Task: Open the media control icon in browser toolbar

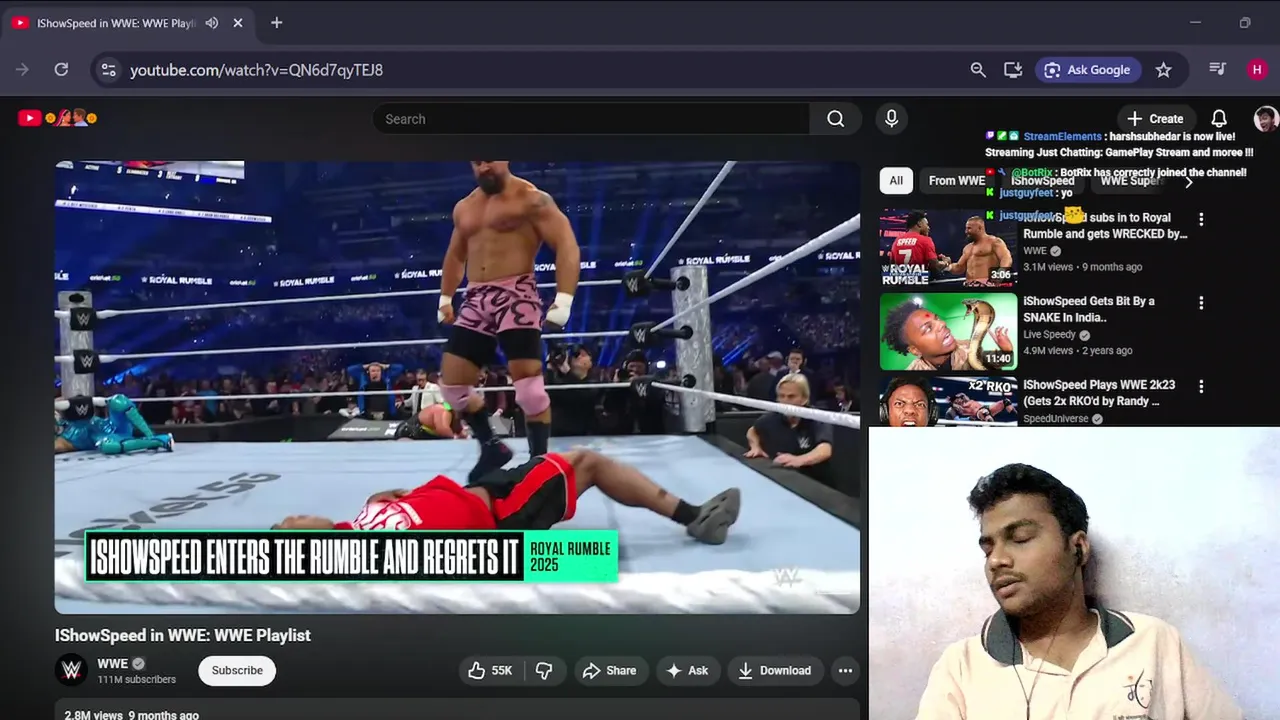Action: tap(1217, 69)
